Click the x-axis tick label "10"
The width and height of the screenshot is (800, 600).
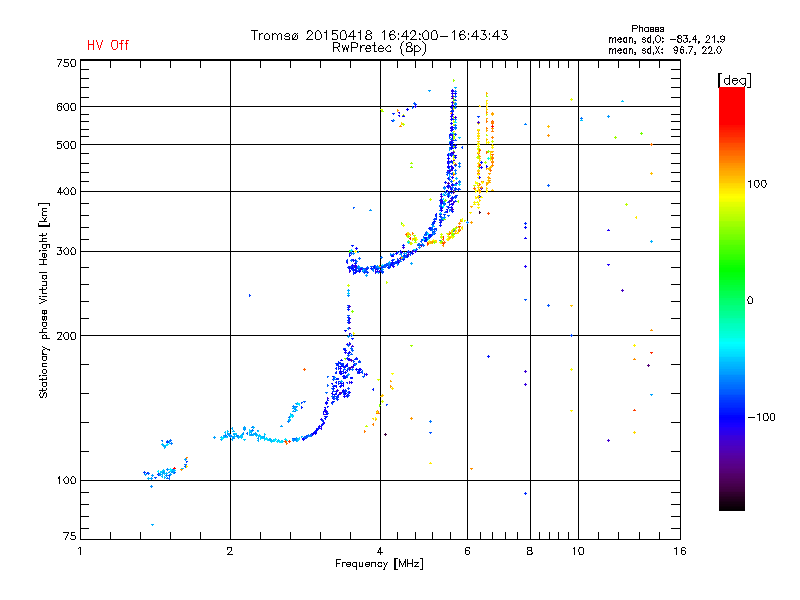tap(578, 551)
